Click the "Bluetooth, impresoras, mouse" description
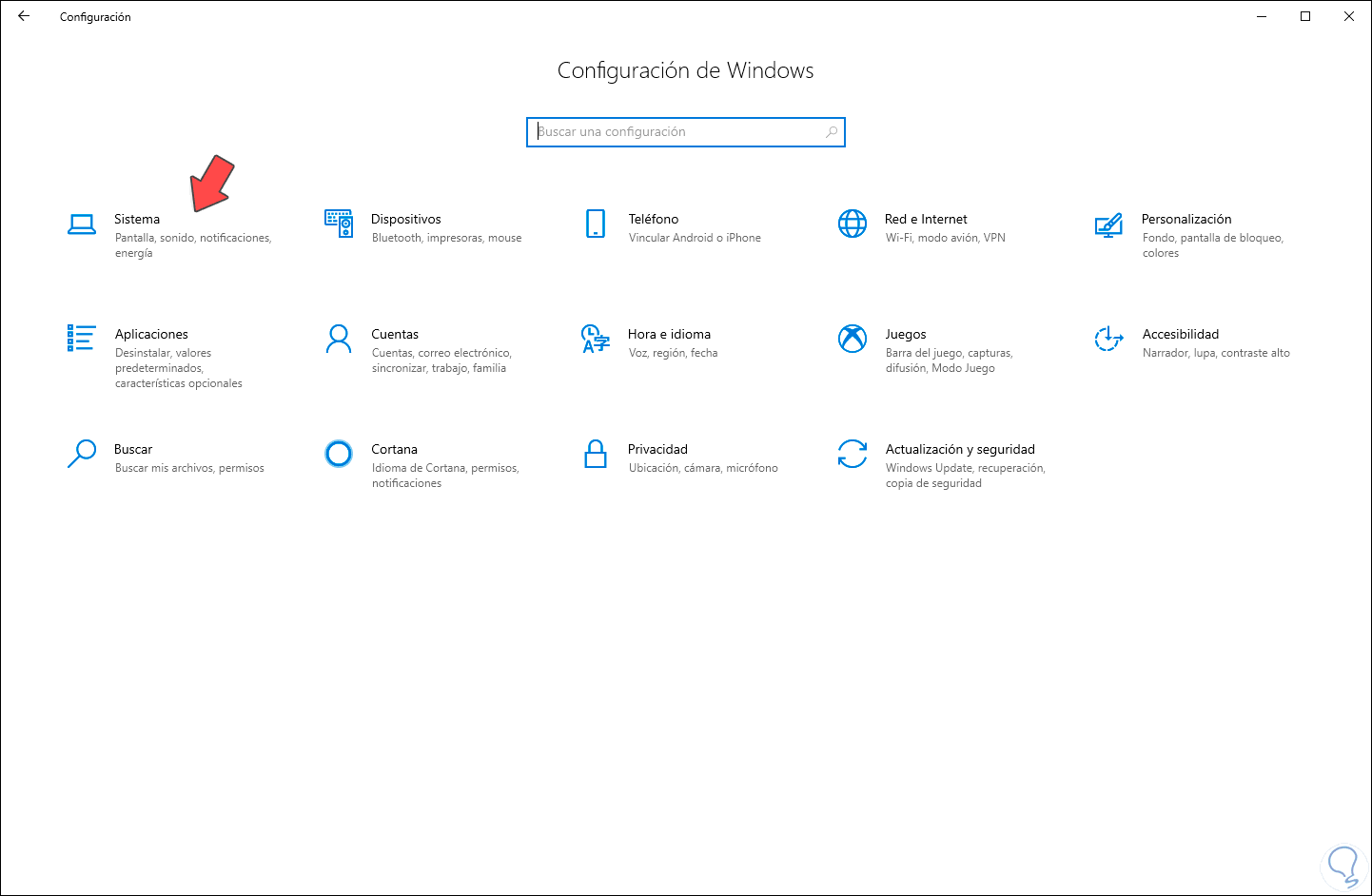The image size is (1372, 896). tap(447, 238)
